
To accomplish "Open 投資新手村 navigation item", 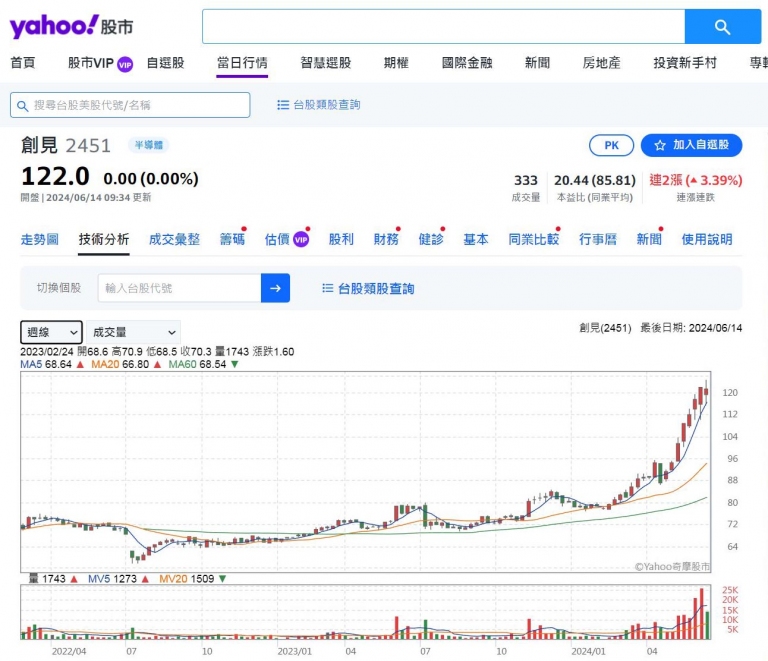I will [685, 63].
